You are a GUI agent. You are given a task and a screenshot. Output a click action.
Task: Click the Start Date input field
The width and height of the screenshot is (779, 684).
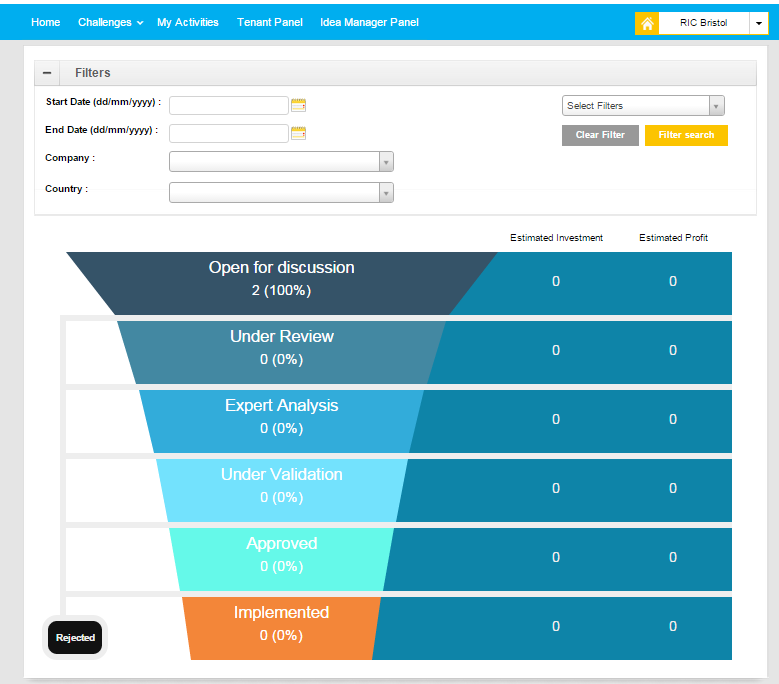229,105
